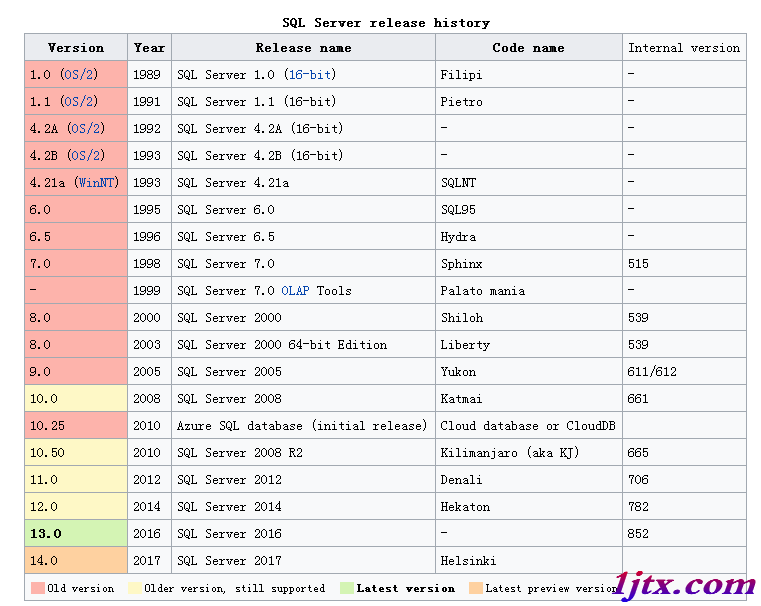The width and height of the screenshot is (761, 606).
Task: Open the WinNT link in version 4.21a row
Action: pyautogui.click(x=97, y=182)
